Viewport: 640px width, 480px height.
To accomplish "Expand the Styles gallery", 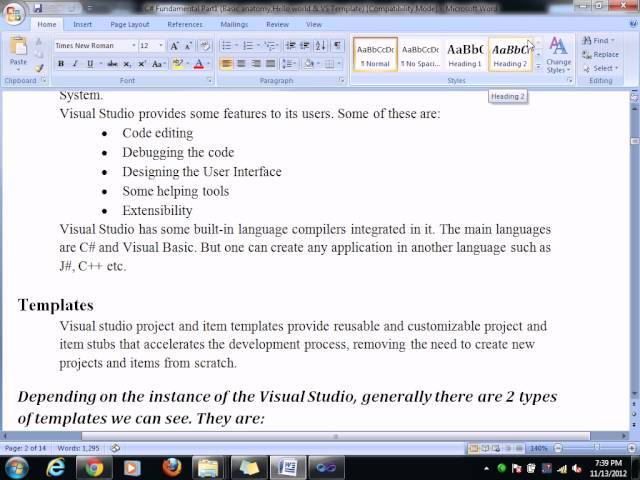I will click(538, 67).
